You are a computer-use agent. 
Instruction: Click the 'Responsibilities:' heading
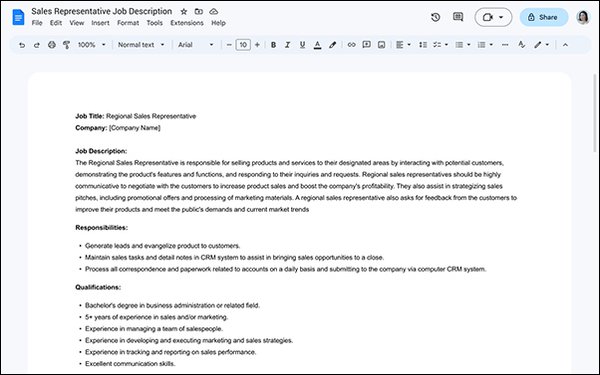click(x=101, y=228)
